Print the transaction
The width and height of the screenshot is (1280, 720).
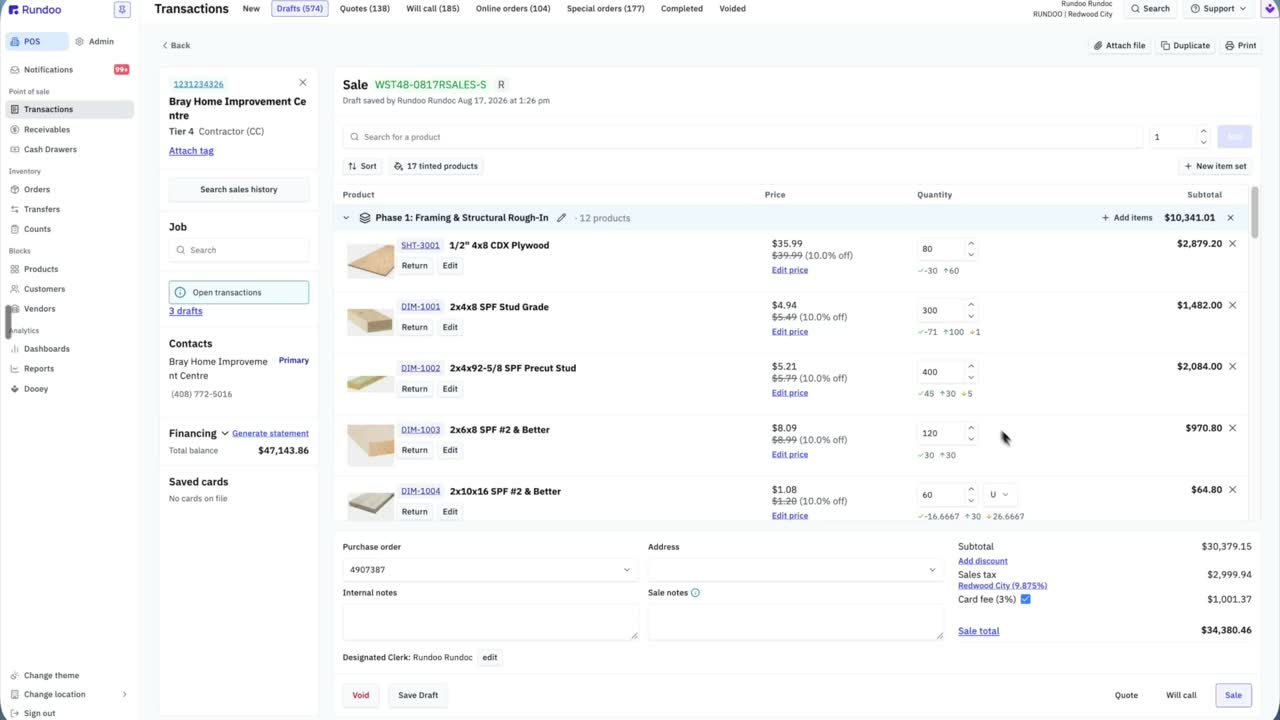[1241, 45]
